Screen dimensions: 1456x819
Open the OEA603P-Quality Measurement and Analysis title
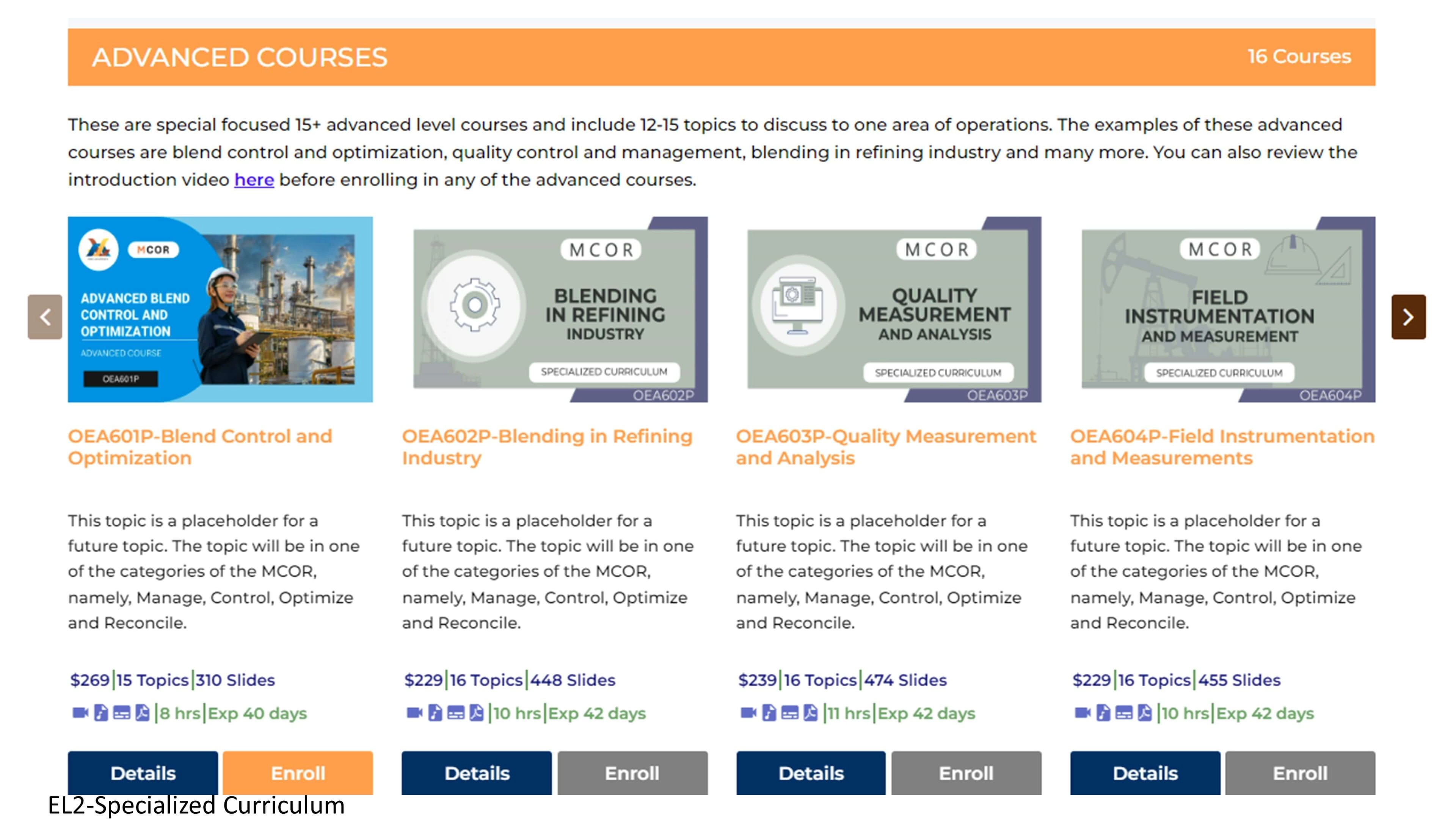tap(886, 447)
